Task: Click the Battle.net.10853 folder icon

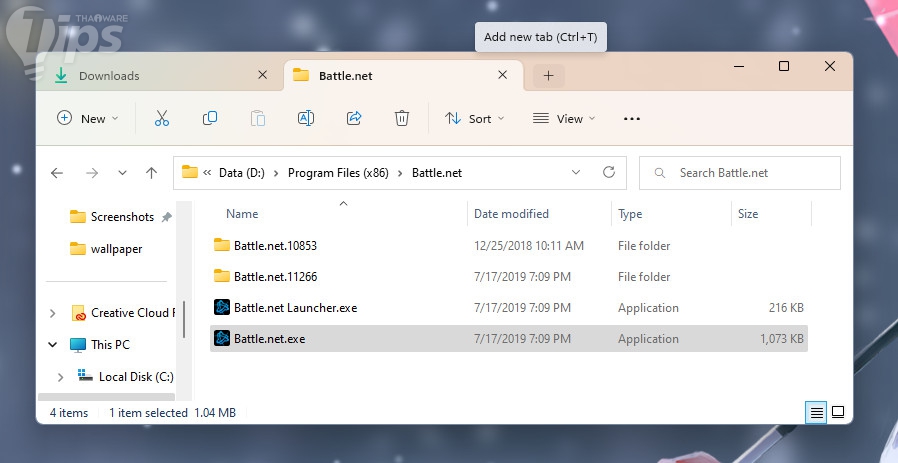Action: coord(222,245)
